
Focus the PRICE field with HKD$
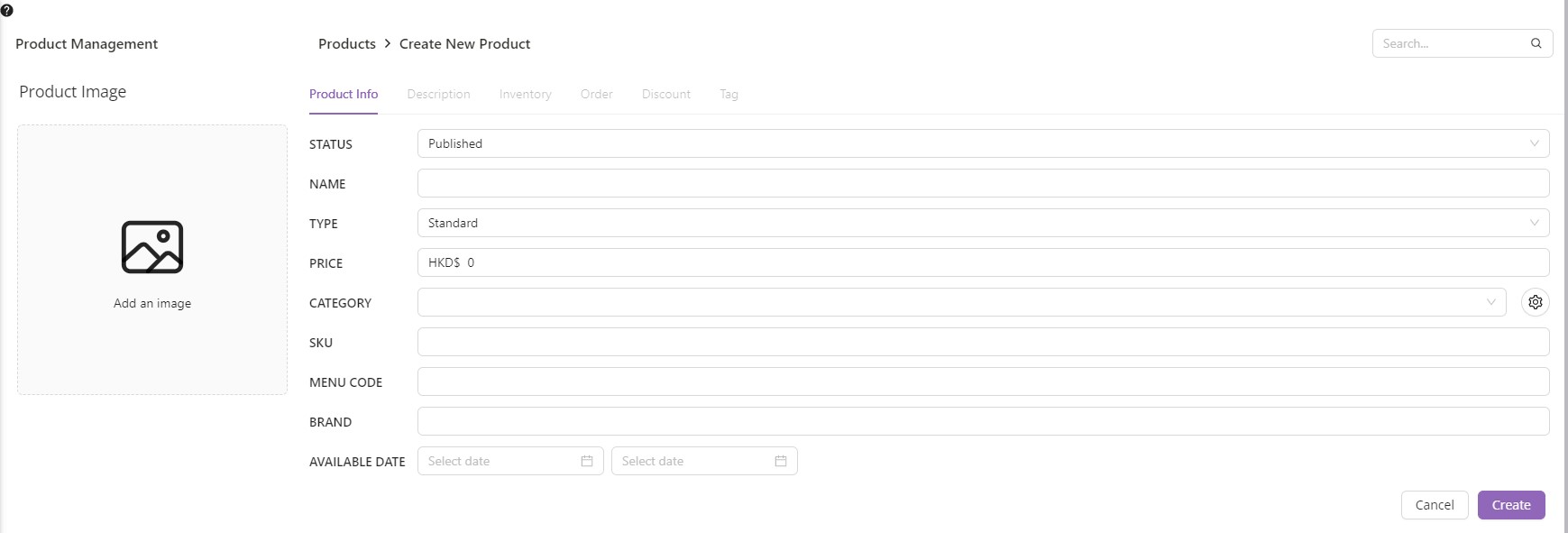tap(983, 262)
